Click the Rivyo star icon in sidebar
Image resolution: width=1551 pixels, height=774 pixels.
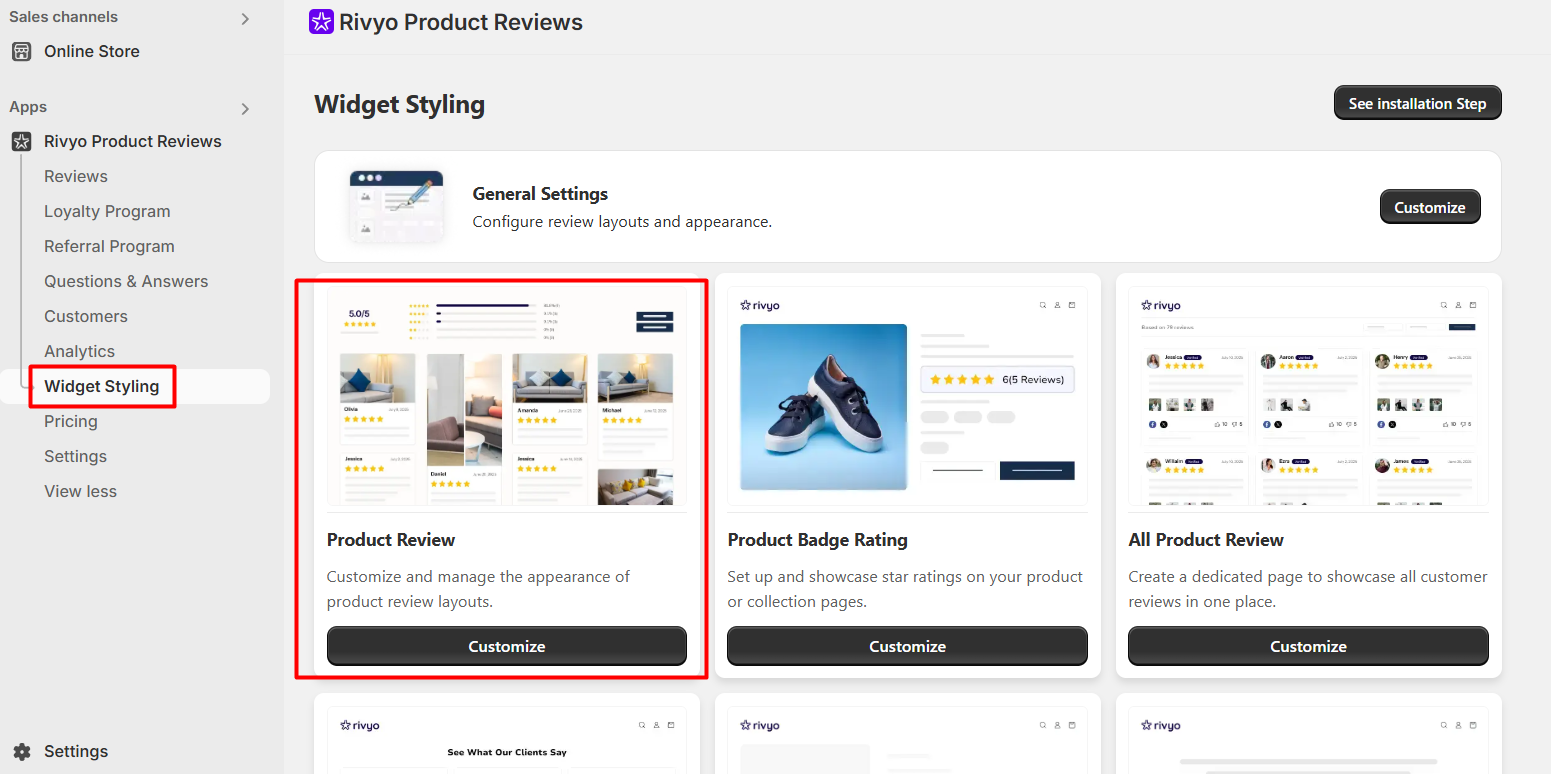point(21,141)
